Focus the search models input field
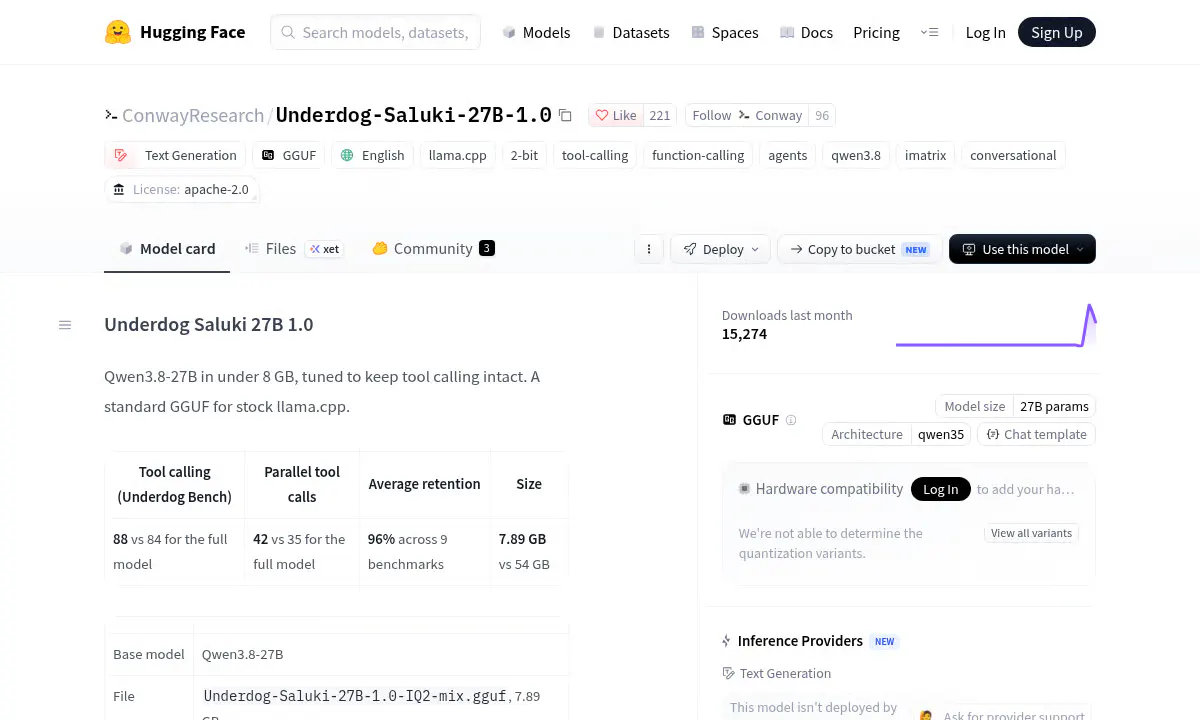 [375, 32]
